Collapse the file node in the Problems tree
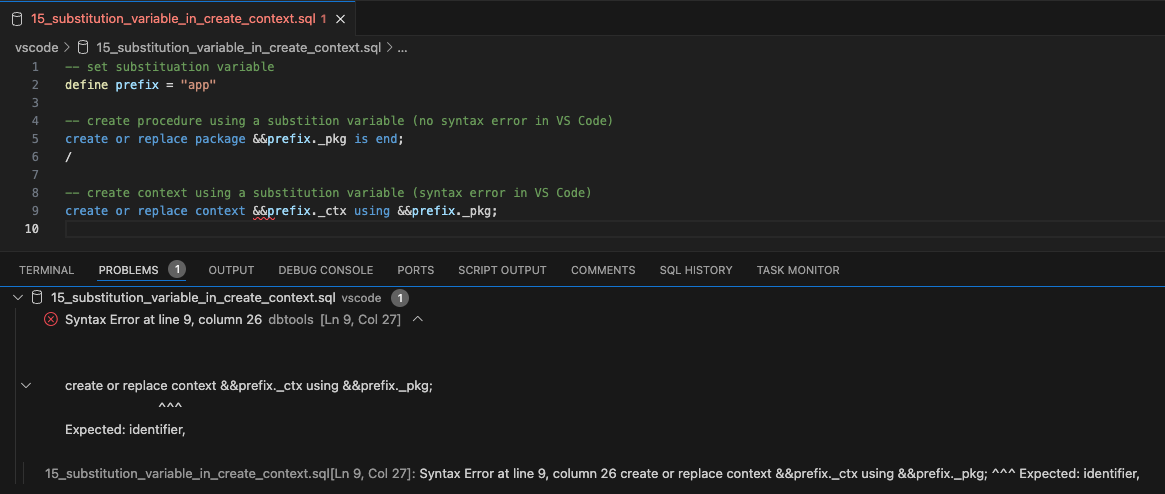1165x494 pixels. [x=18, y=298]
